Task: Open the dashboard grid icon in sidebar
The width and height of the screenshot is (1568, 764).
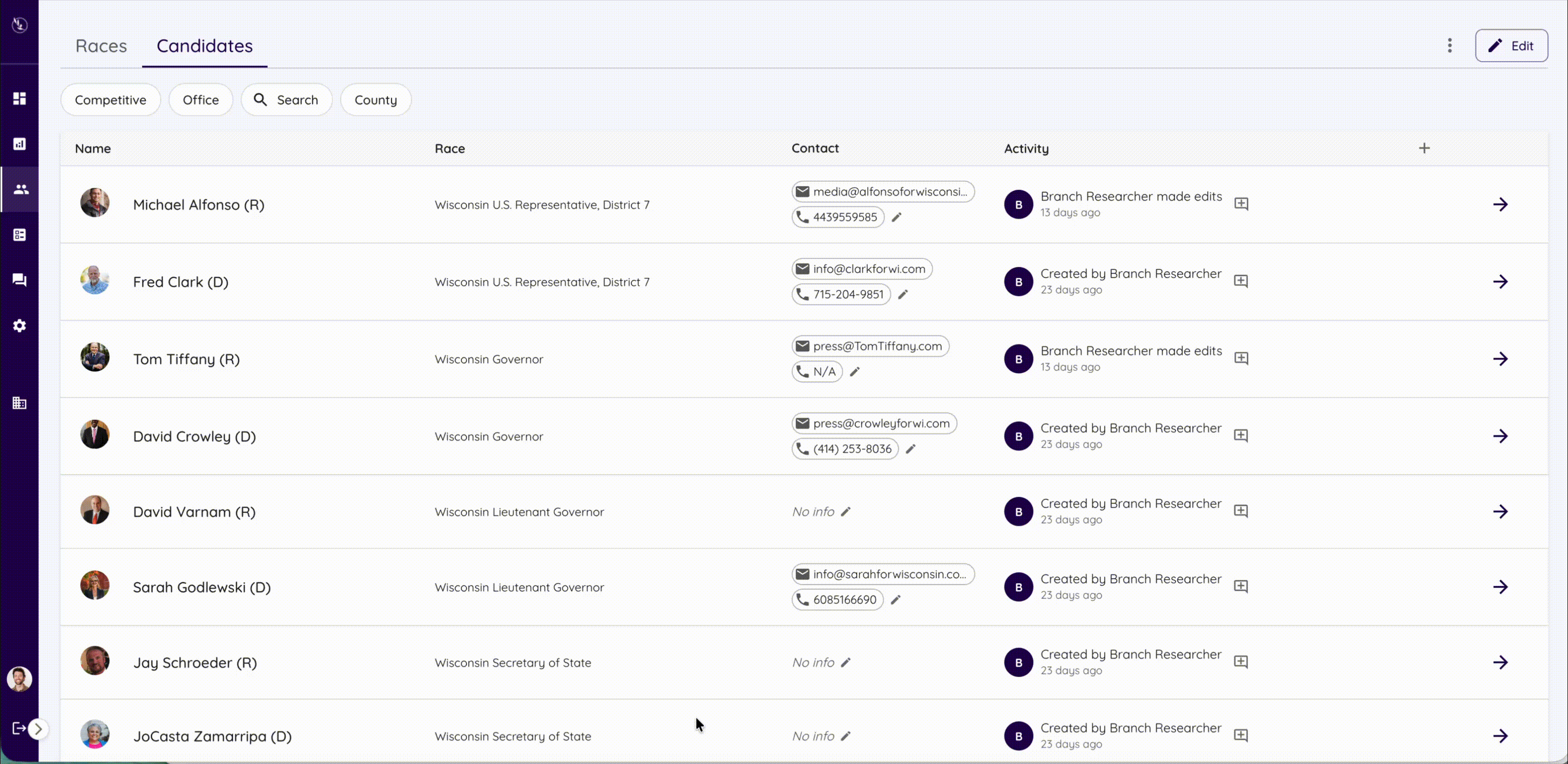Action: point(20,99)
